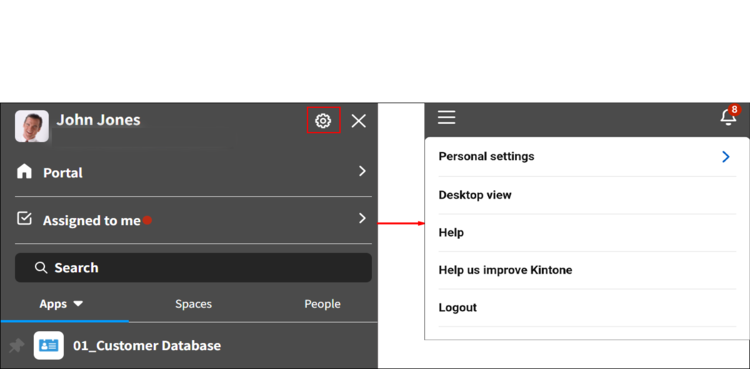
Task: Open the Portal menu item
Action: point(63,173)
